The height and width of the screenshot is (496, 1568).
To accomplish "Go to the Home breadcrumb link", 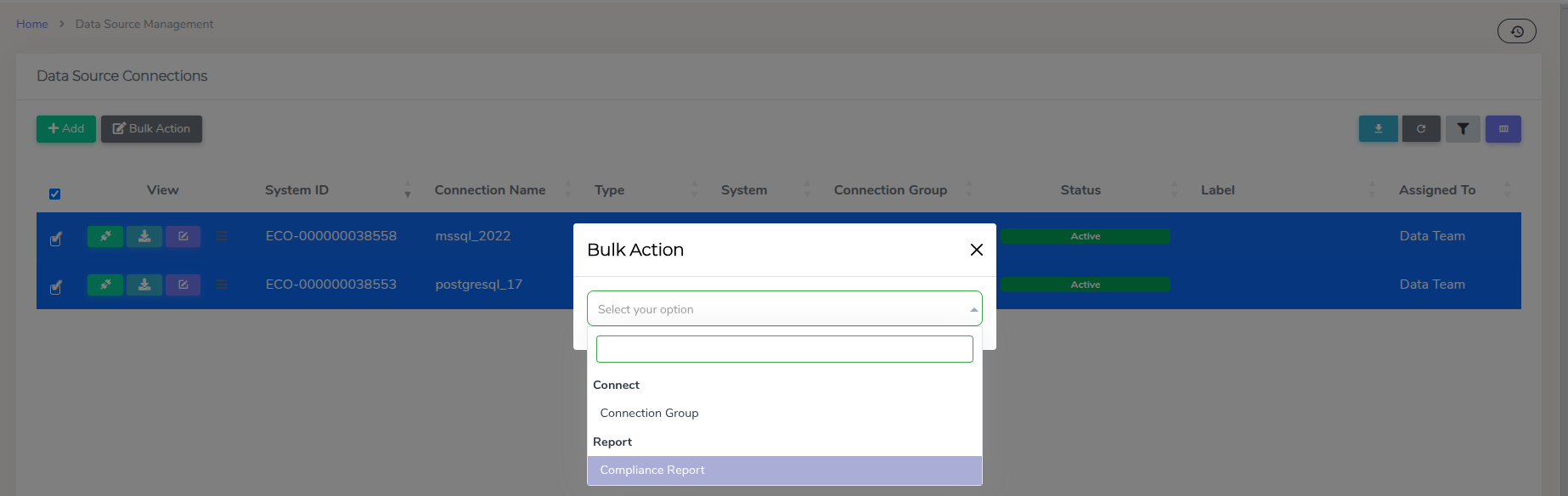I will click(x=32, y=24).
